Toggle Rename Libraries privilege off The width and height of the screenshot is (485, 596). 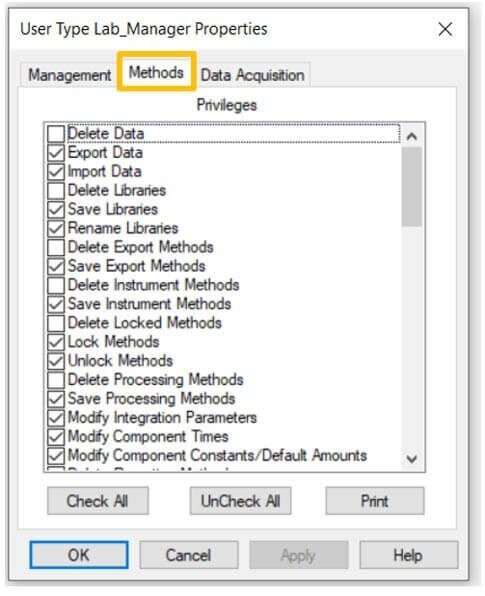pyautogui.click(x=56, y=228)
